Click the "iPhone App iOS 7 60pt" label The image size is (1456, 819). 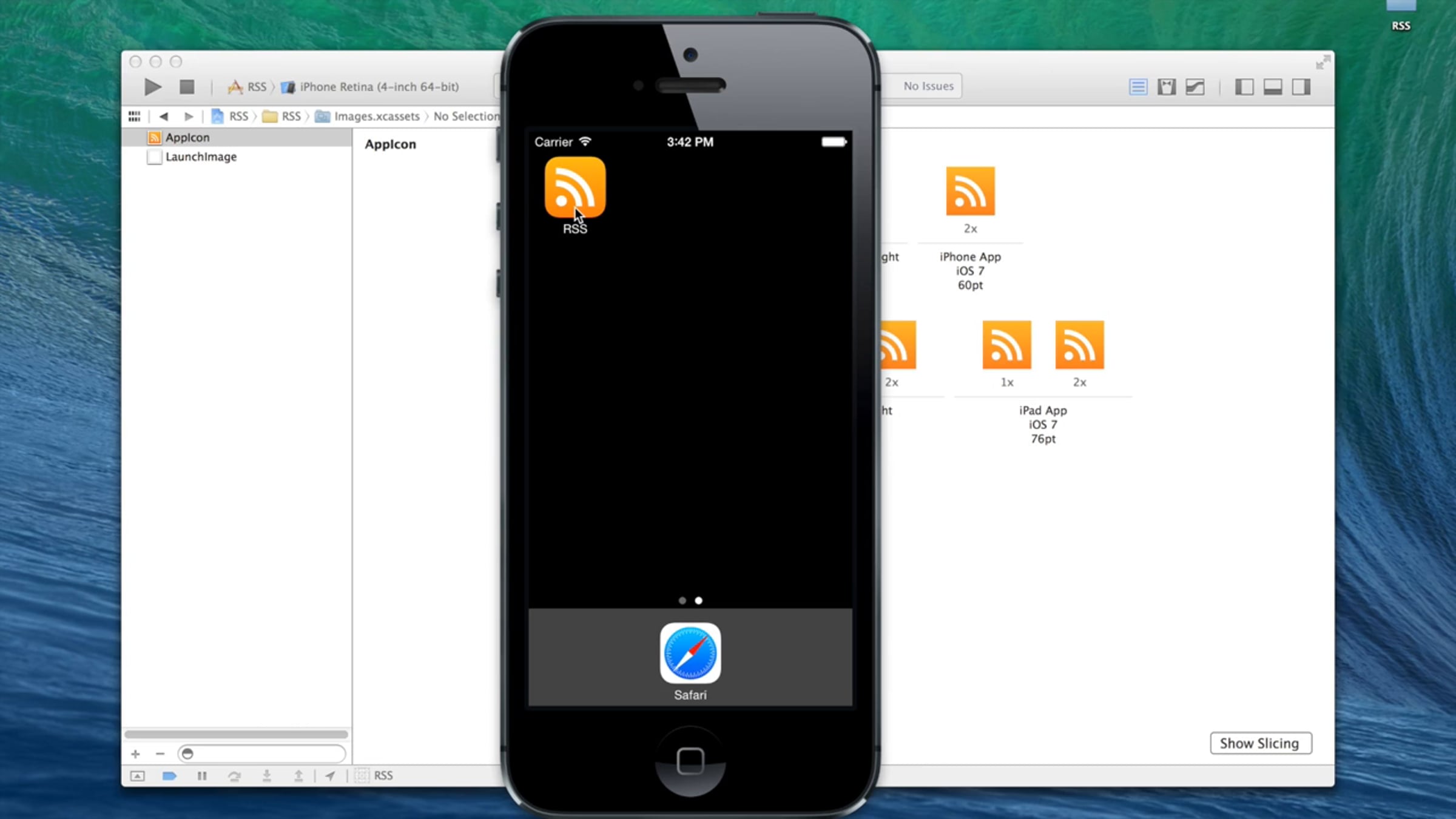pos(970,271)
